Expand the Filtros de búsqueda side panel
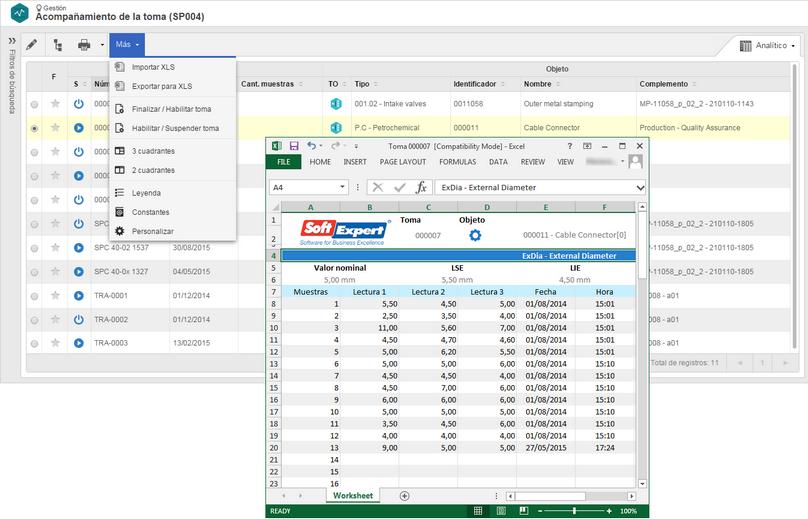This screenshot has height=519, width=808. 12,41
